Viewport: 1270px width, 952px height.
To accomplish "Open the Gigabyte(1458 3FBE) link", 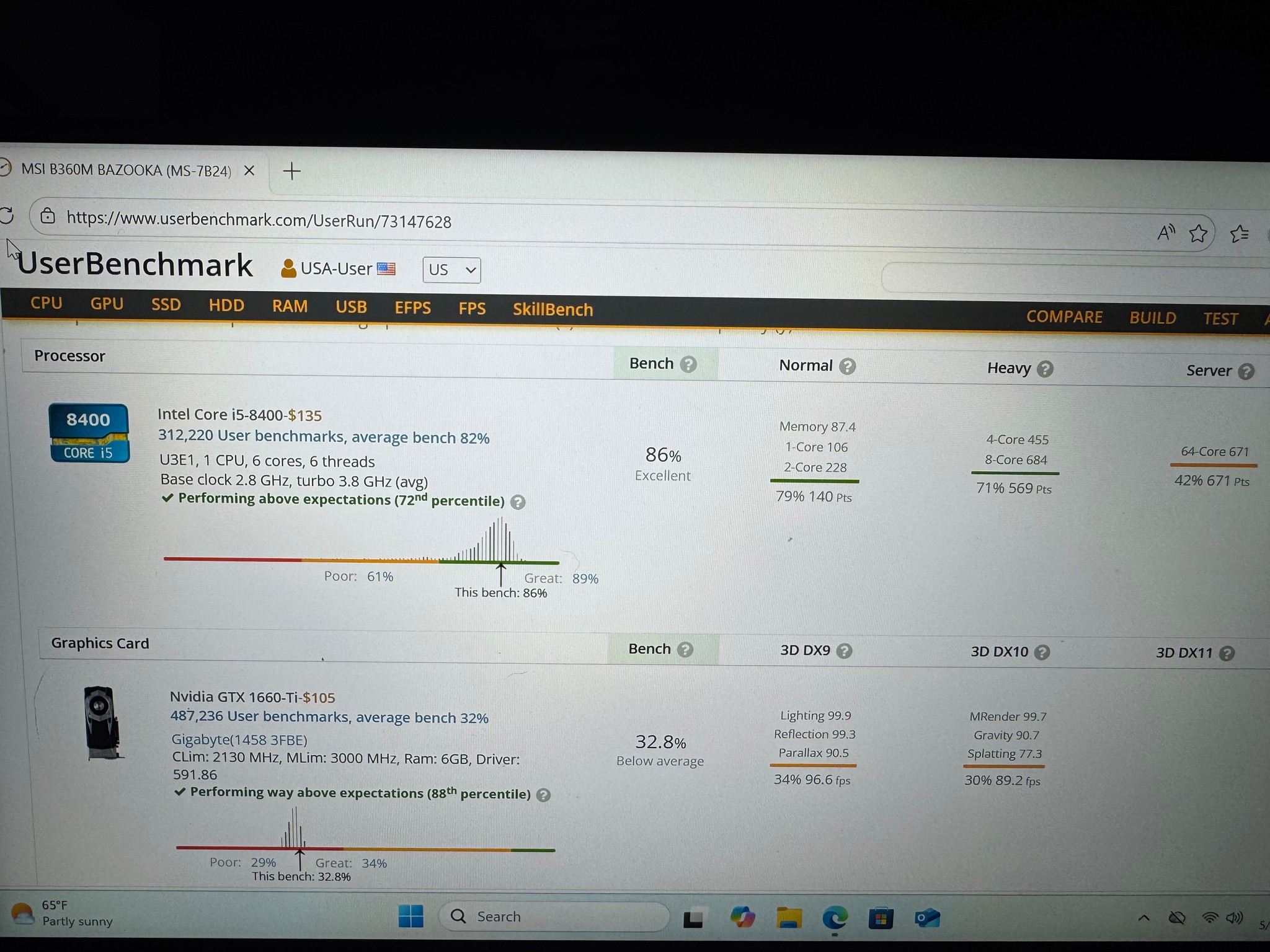I will click(239, 740).
